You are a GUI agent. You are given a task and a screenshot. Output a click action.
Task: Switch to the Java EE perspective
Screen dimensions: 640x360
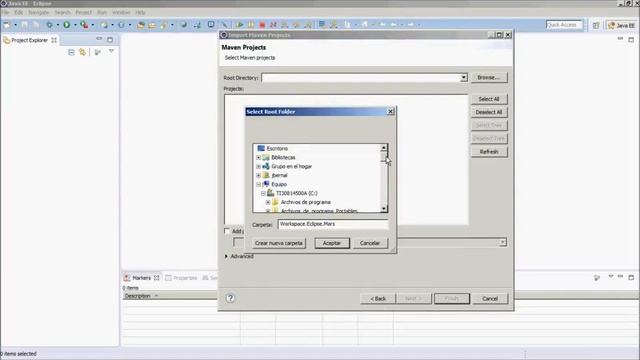(x=621, y=25)
